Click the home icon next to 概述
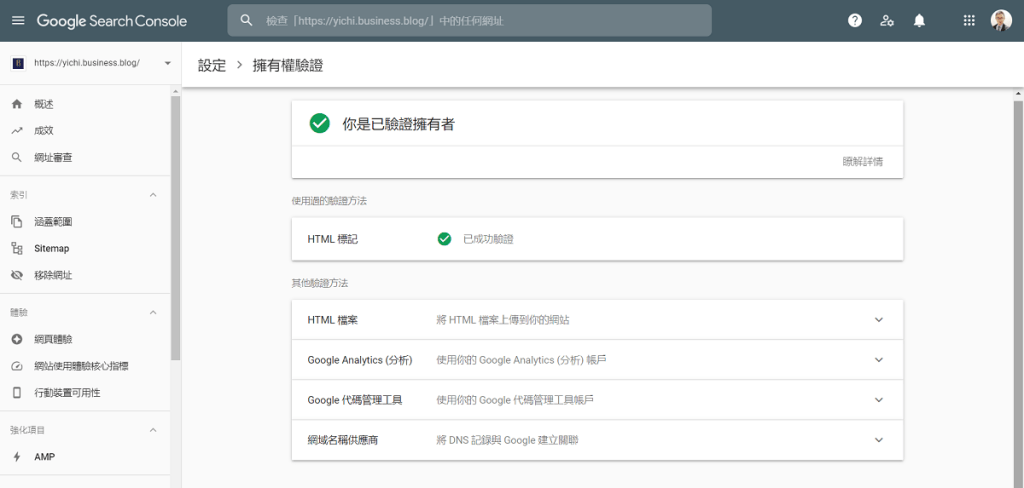1024x488 pixels. pyautogui.click(x=17, y=105)
